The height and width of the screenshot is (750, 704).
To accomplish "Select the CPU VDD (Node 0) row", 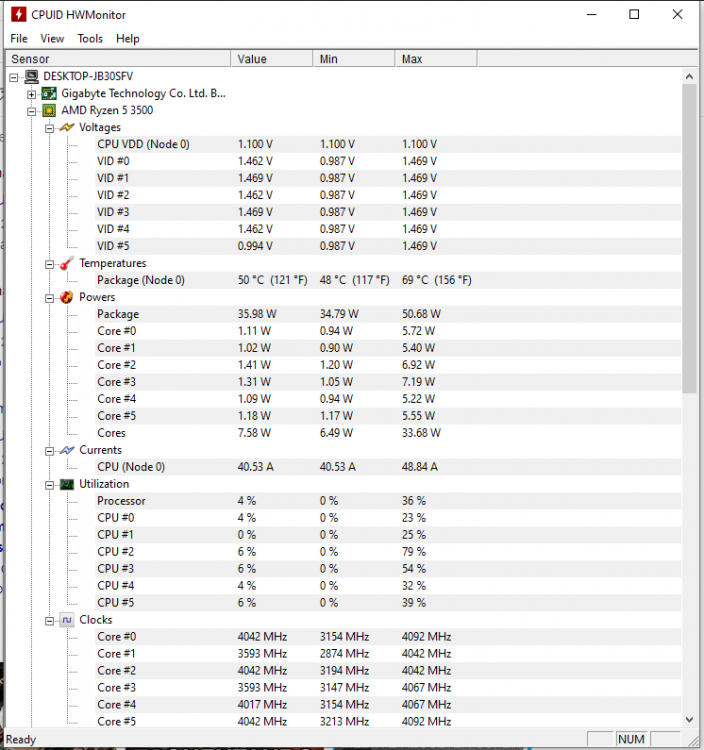I will [388, 144].
